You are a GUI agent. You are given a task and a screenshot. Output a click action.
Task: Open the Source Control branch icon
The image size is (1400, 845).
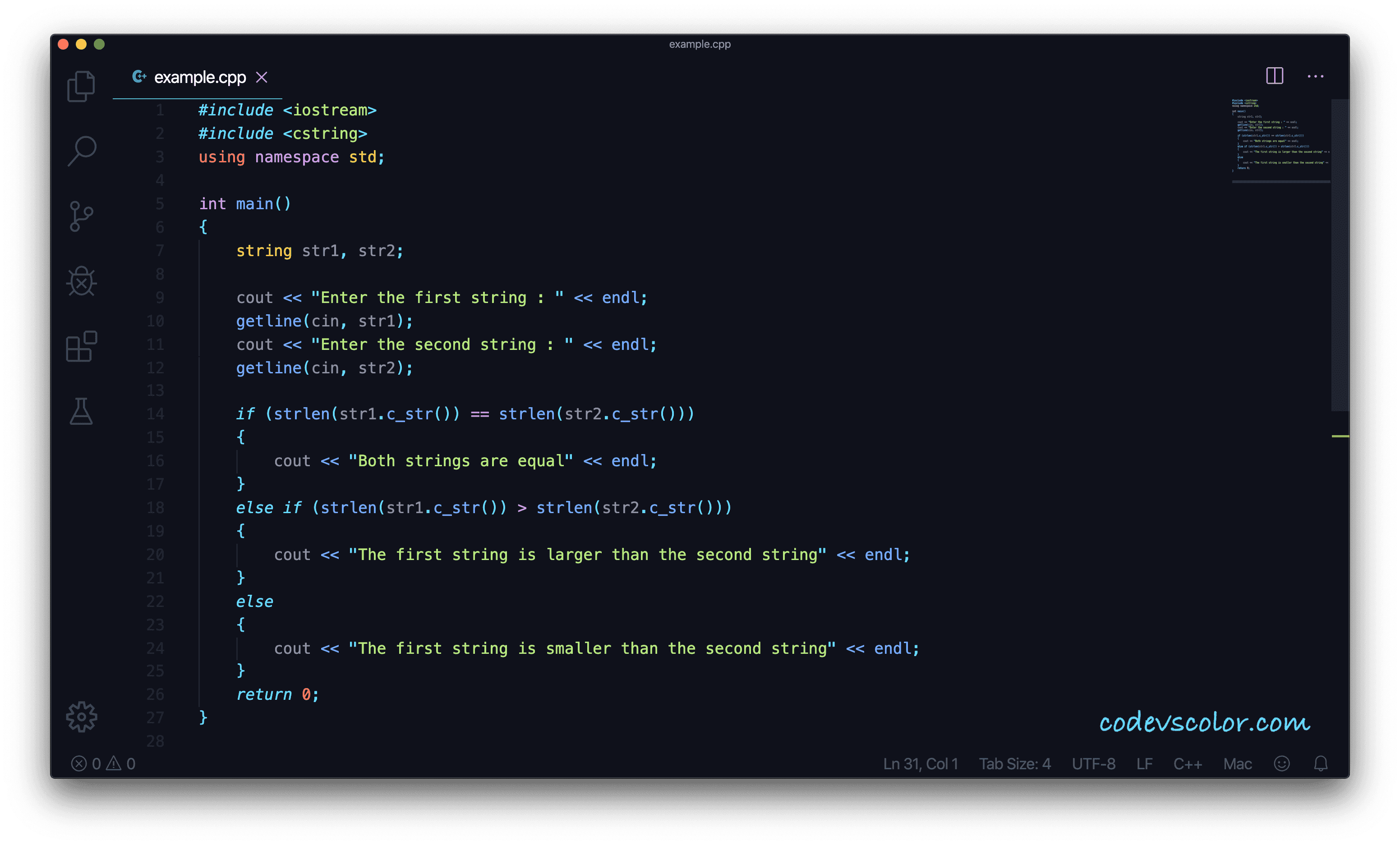coord(81,216)
